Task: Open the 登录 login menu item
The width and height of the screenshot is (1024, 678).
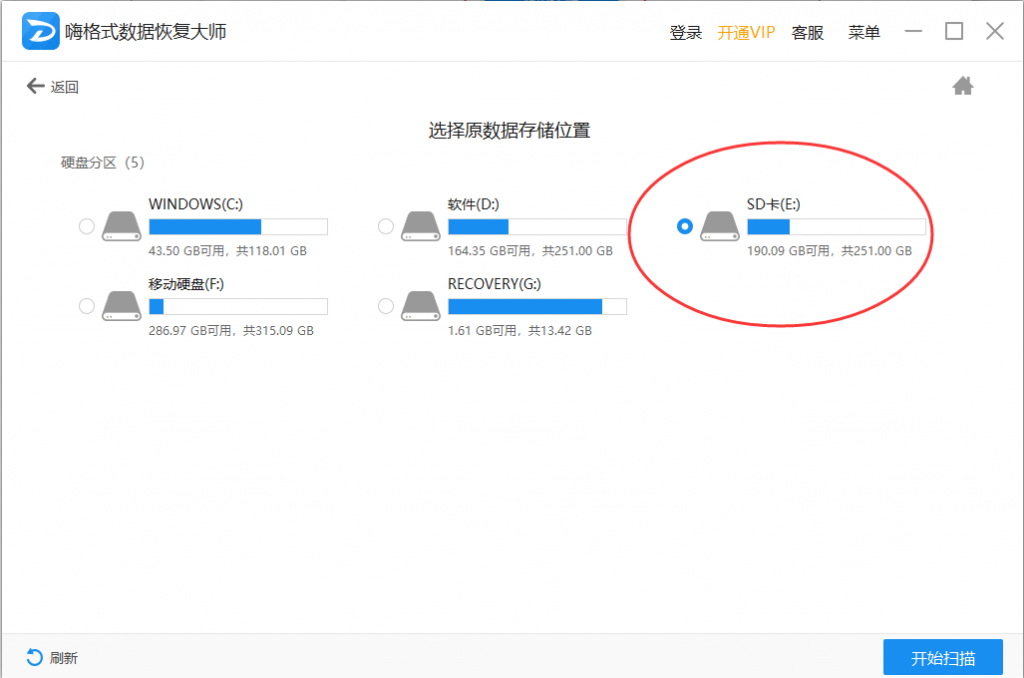Action: coord(686,33)
